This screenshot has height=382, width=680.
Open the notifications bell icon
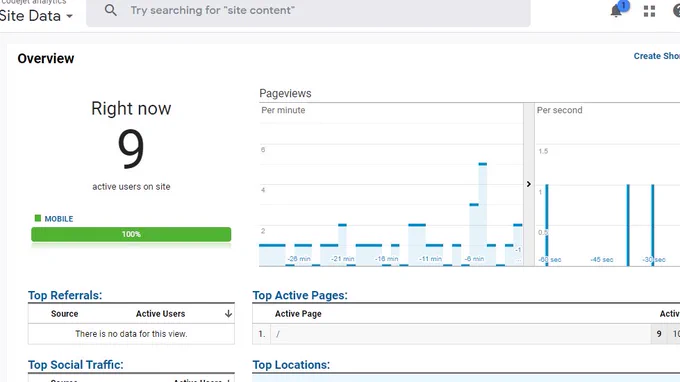[616, 11]
